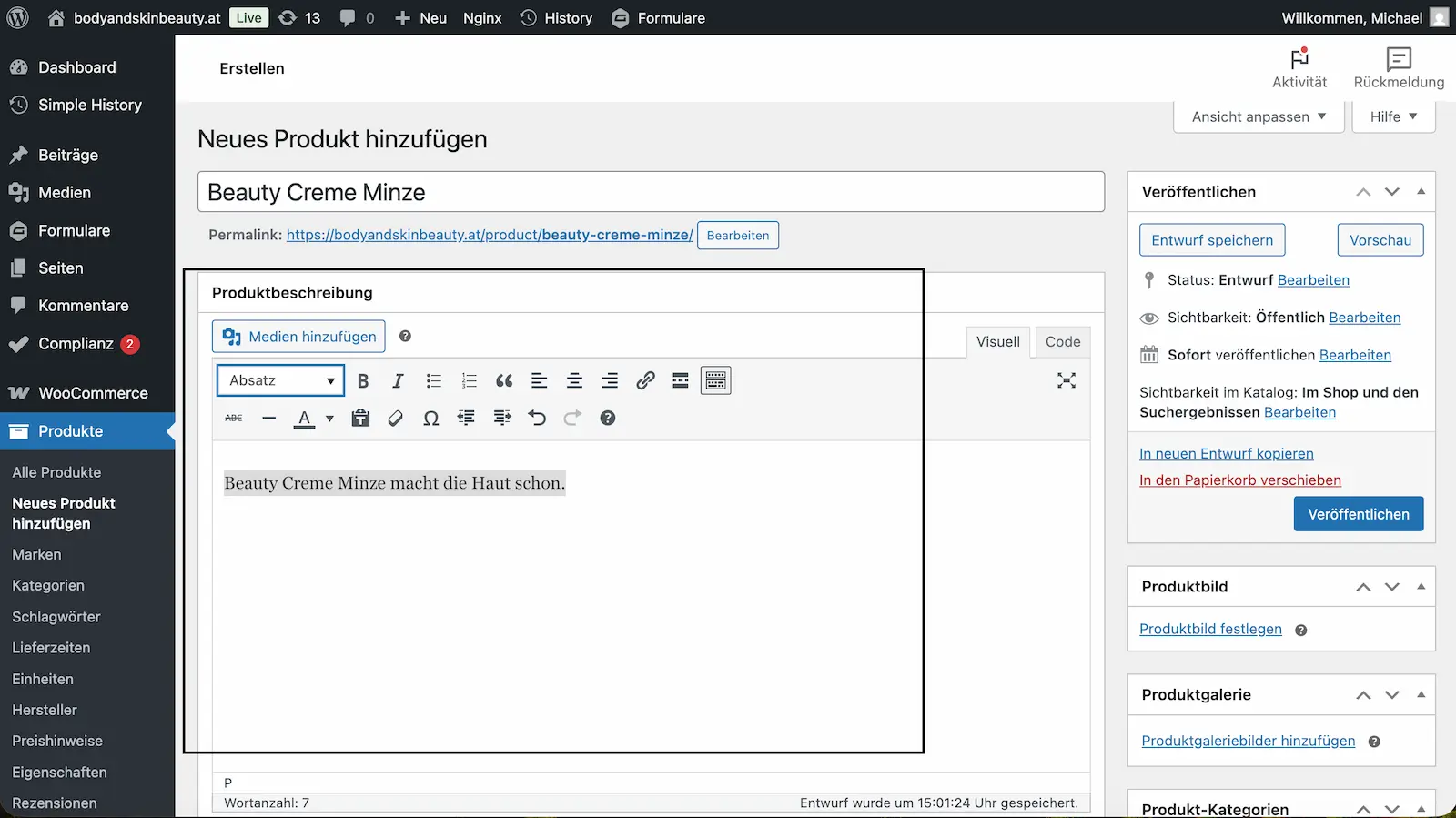Toggle the Produktbild panel closed
Screen dimensions: 1456x818
coord(1421,587)
